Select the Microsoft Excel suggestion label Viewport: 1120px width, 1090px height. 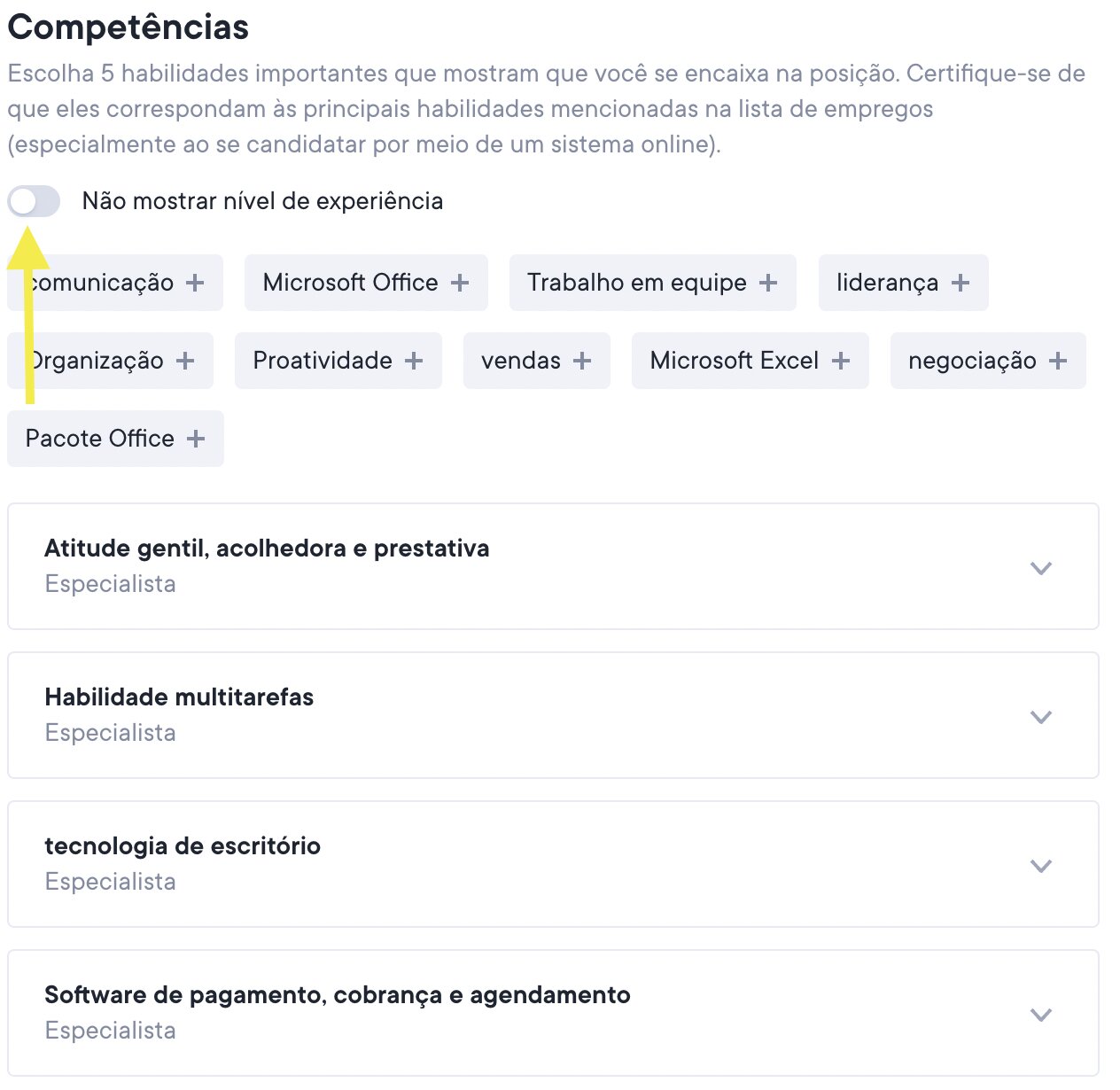(734, 361)
